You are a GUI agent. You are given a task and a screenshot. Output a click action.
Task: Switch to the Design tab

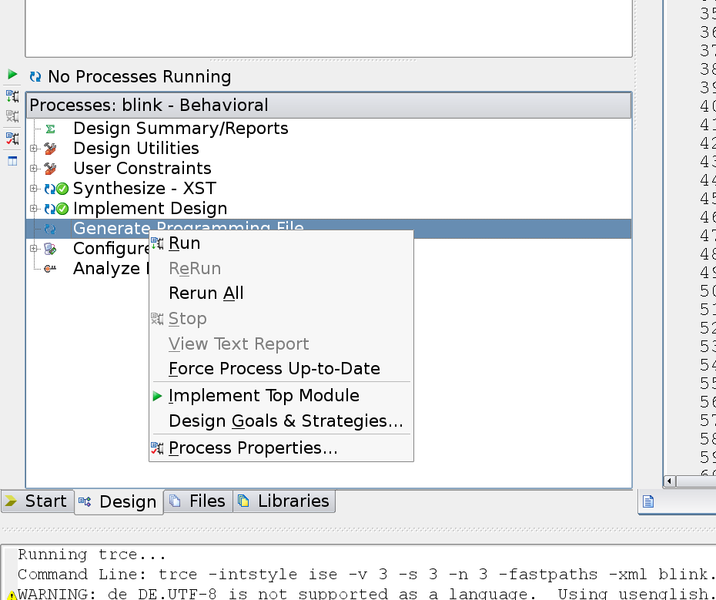tap(119, 502)
